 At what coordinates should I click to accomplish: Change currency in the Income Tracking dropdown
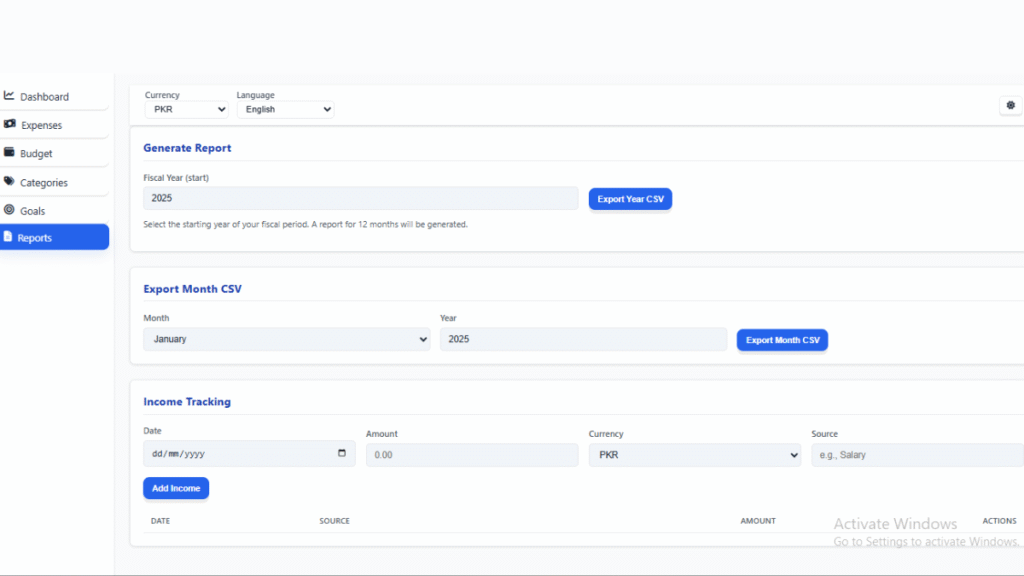pyautogui.click(x=695, y=454)
